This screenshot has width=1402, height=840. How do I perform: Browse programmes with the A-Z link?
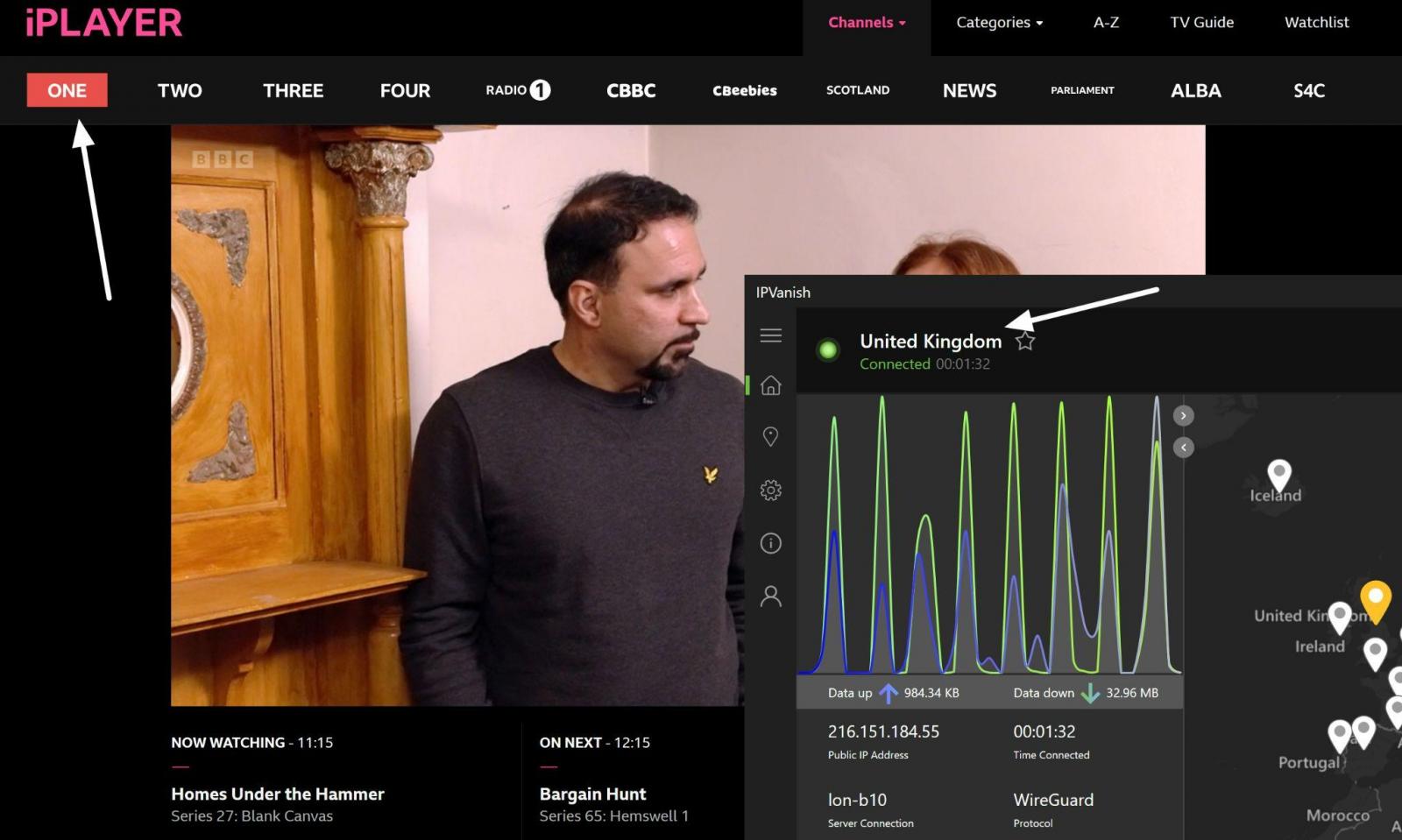(1105, 23)
